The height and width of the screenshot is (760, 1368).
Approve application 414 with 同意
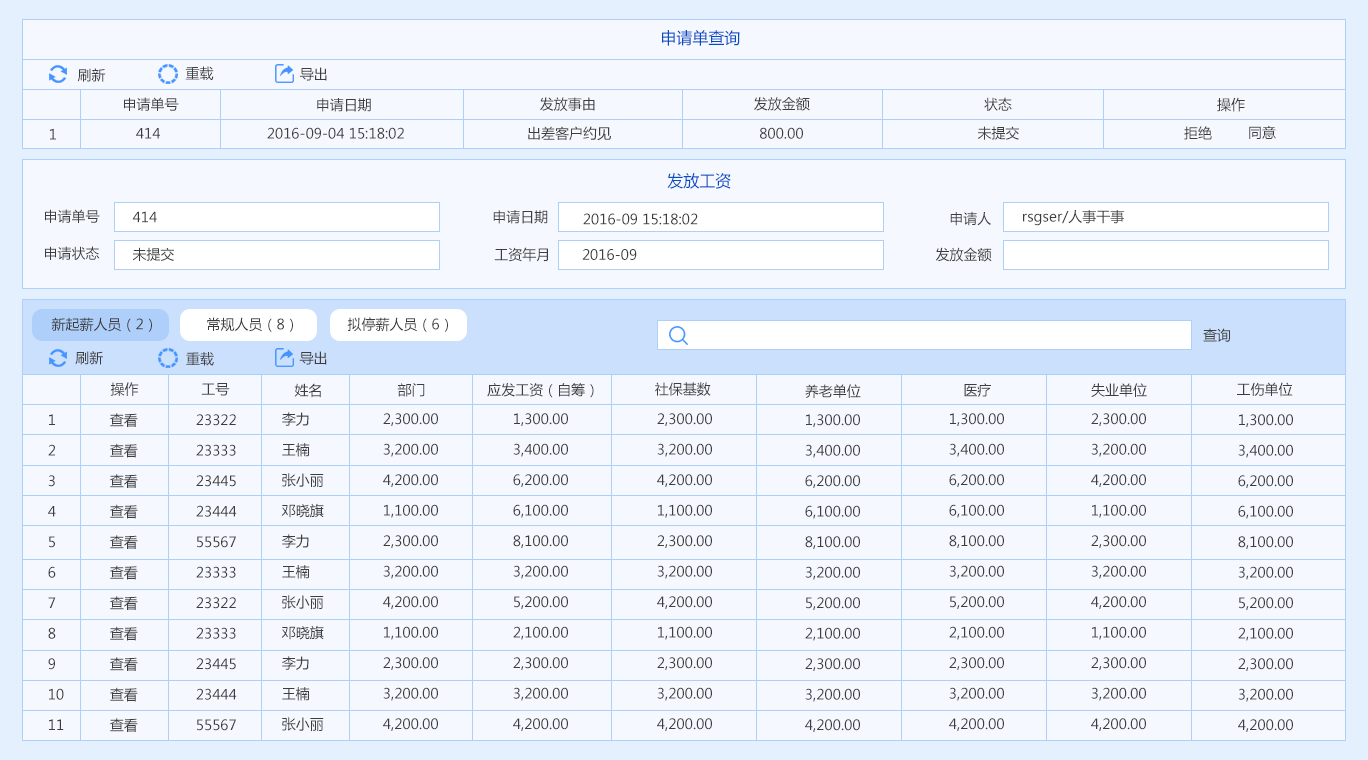coord(1261,133)
